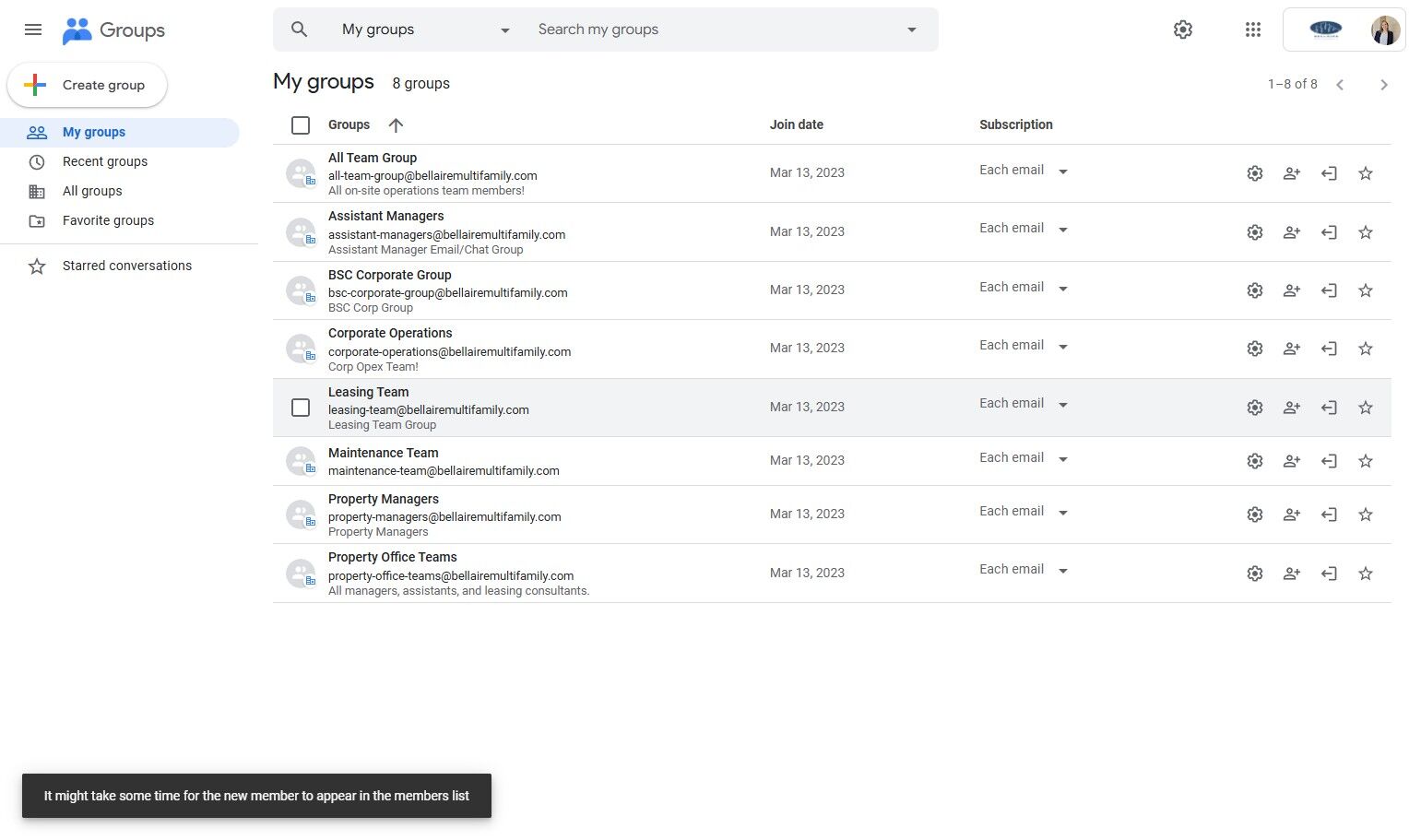Sort groups by name arrow

[396, 125]
